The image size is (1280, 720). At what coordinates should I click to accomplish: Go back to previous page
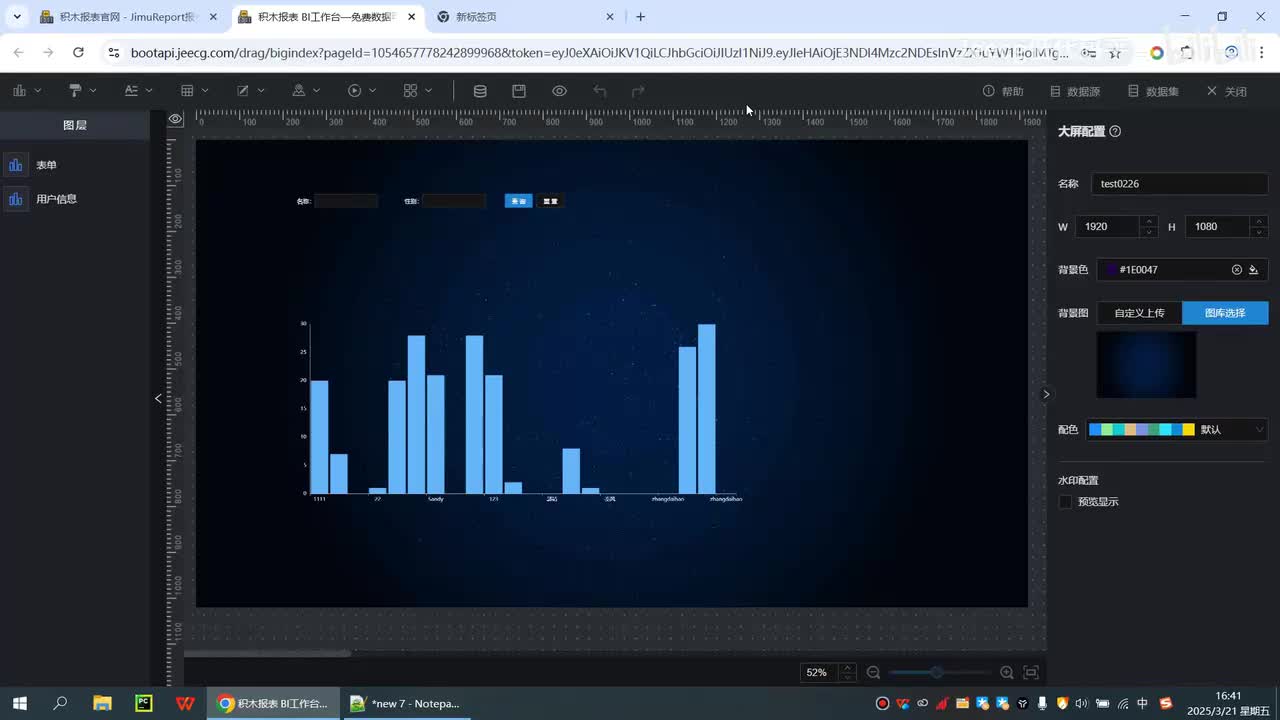pos(18,52)
